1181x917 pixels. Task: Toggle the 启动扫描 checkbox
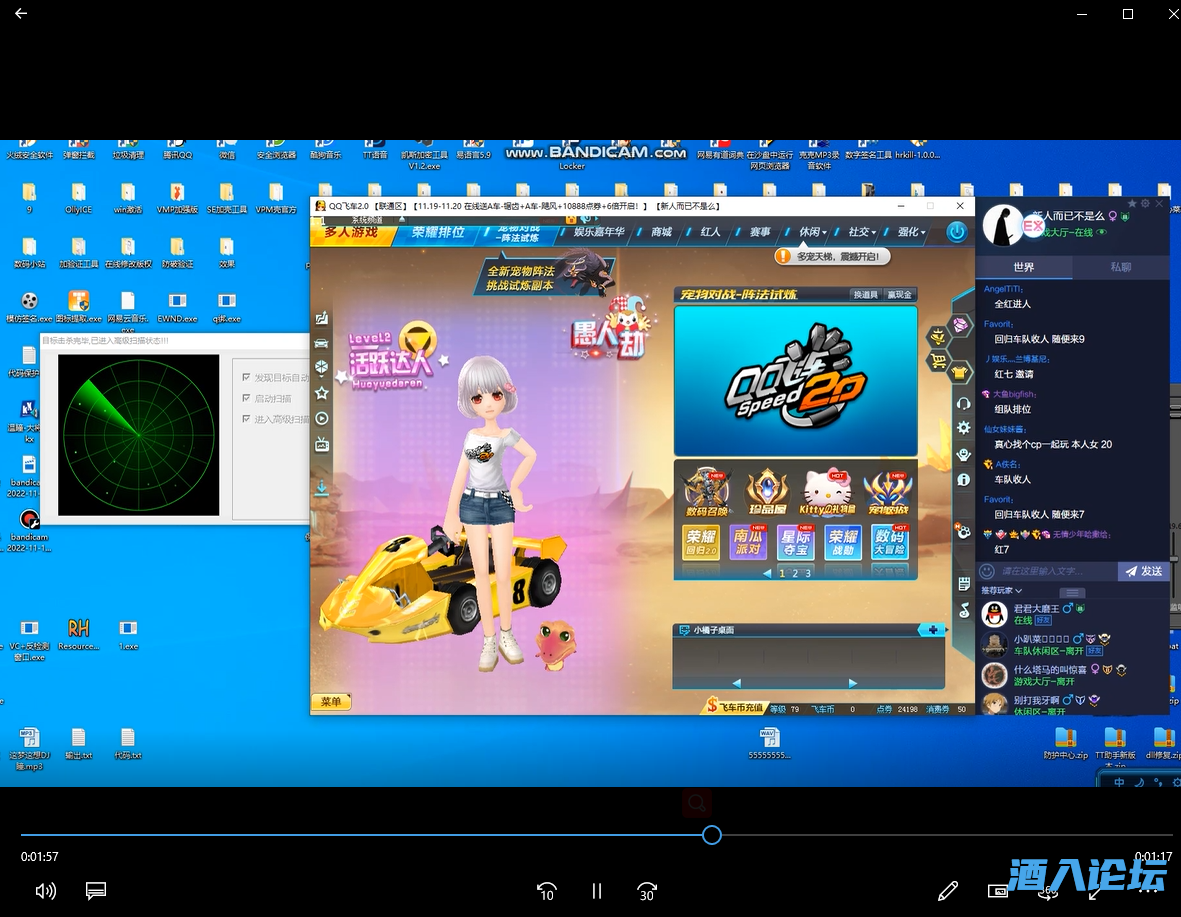[x=246, y=398]
